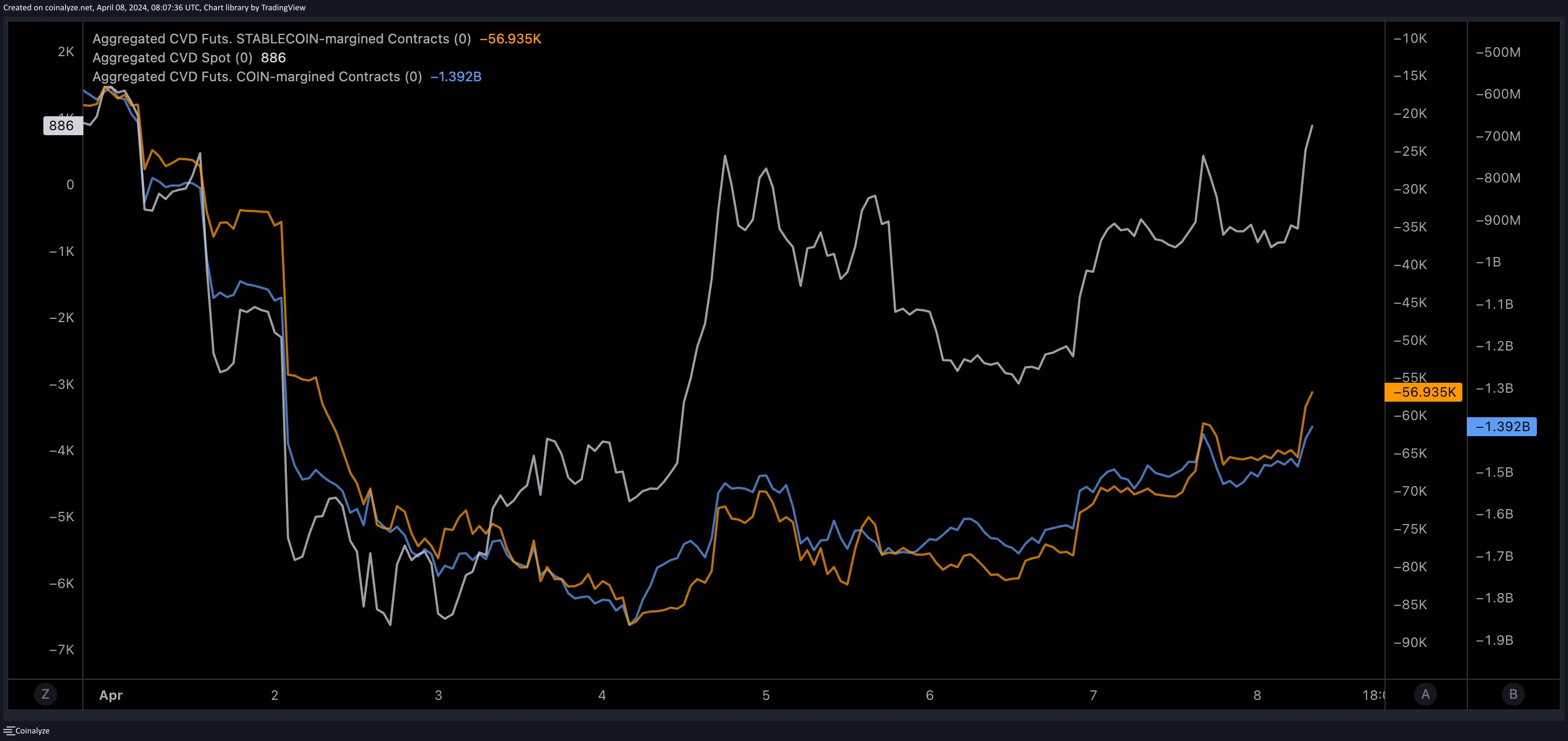Click the B scale button
The height and width of the screenshot is (741, 1568).
1513,694
